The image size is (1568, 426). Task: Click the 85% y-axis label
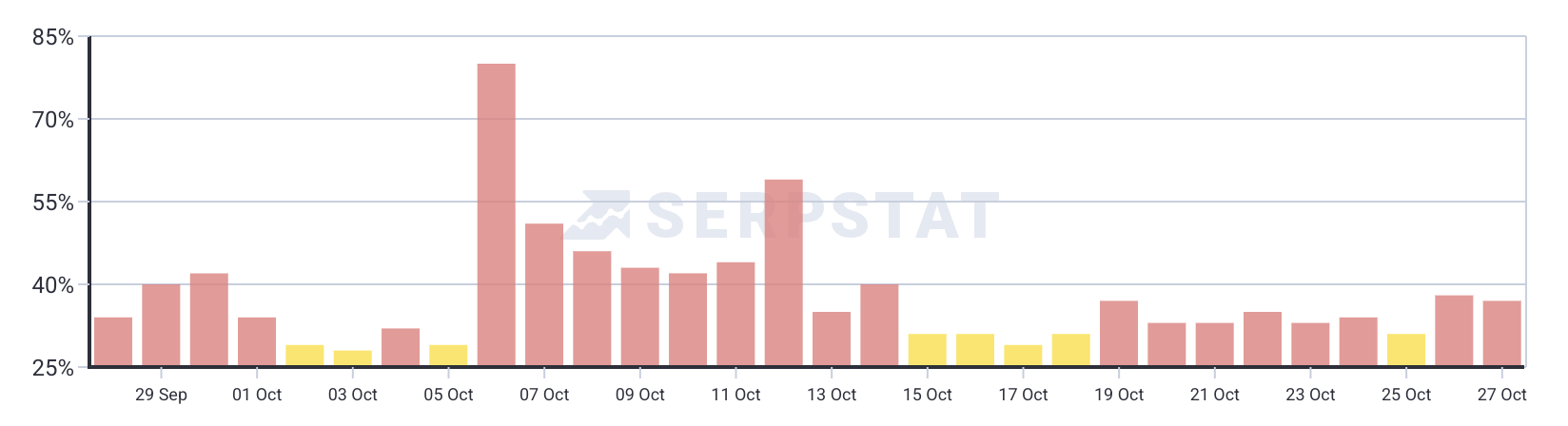(52, 38)
